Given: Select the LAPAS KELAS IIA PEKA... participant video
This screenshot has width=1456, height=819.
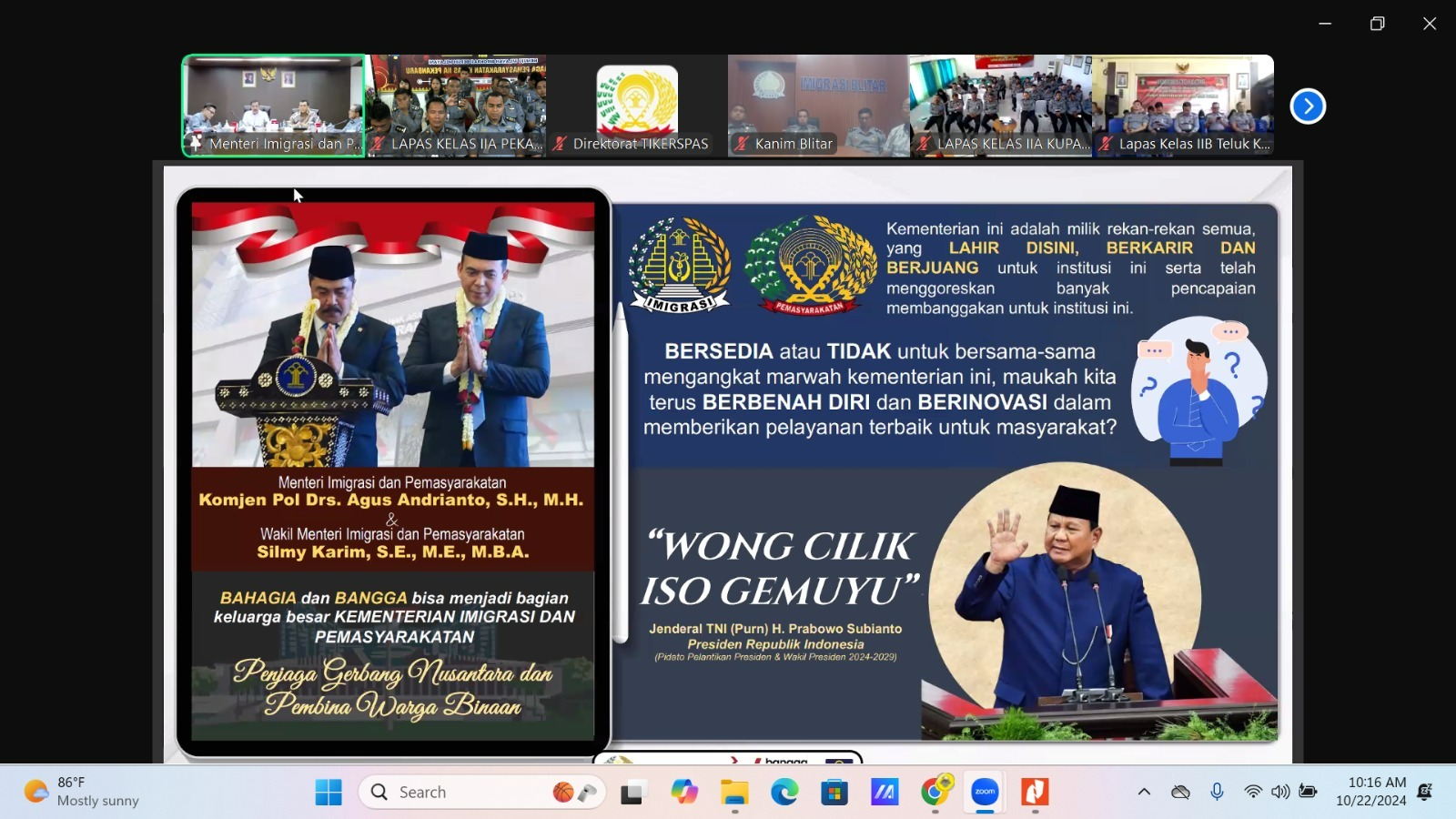Looking at the screenshot, I should pos(456,106).
